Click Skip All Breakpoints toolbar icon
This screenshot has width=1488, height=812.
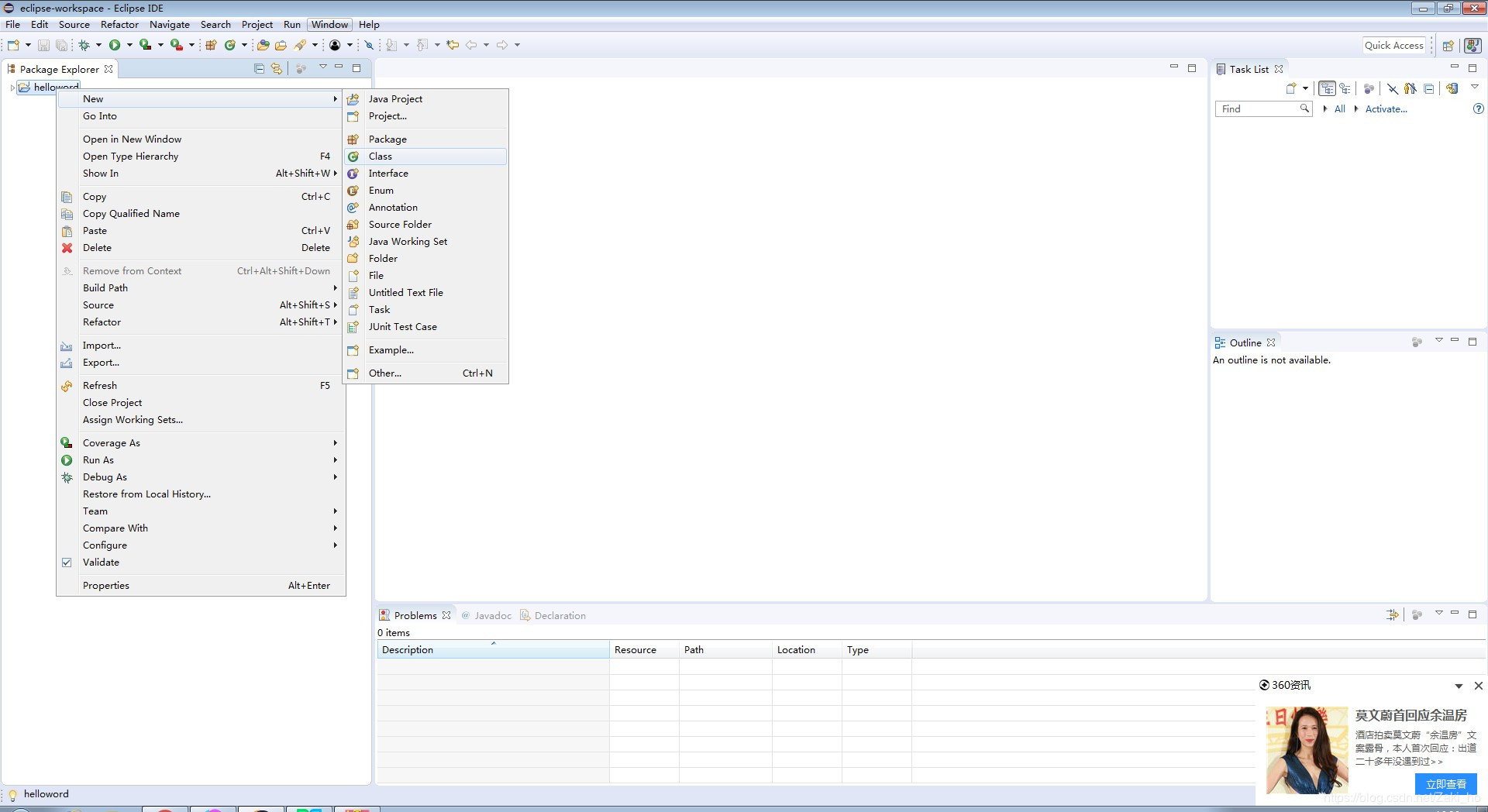pos(369,44)
